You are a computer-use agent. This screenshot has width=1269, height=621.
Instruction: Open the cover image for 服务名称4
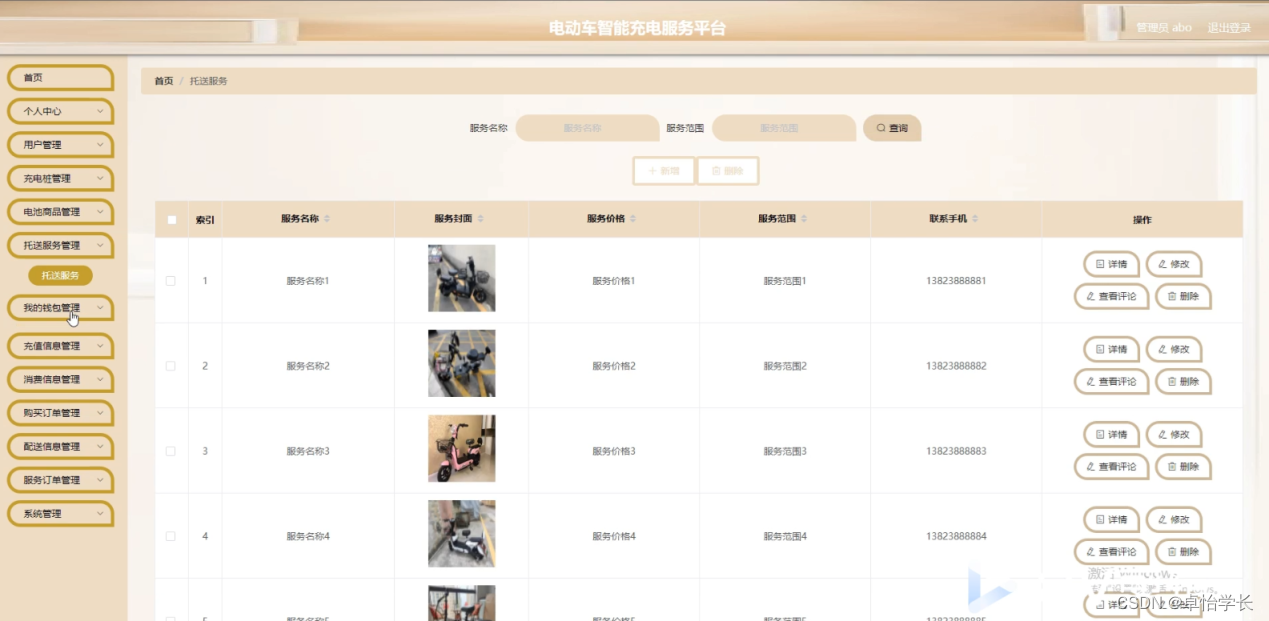point(461,533)
